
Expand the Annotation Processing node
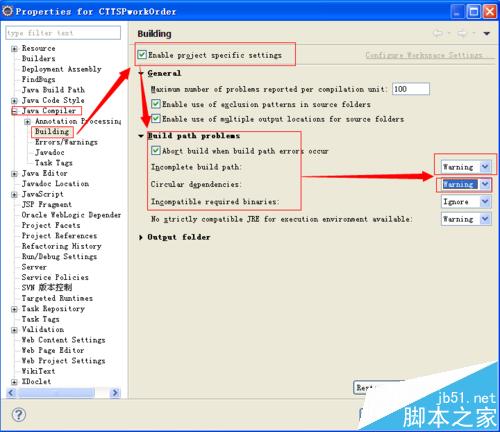pos(28,122)
